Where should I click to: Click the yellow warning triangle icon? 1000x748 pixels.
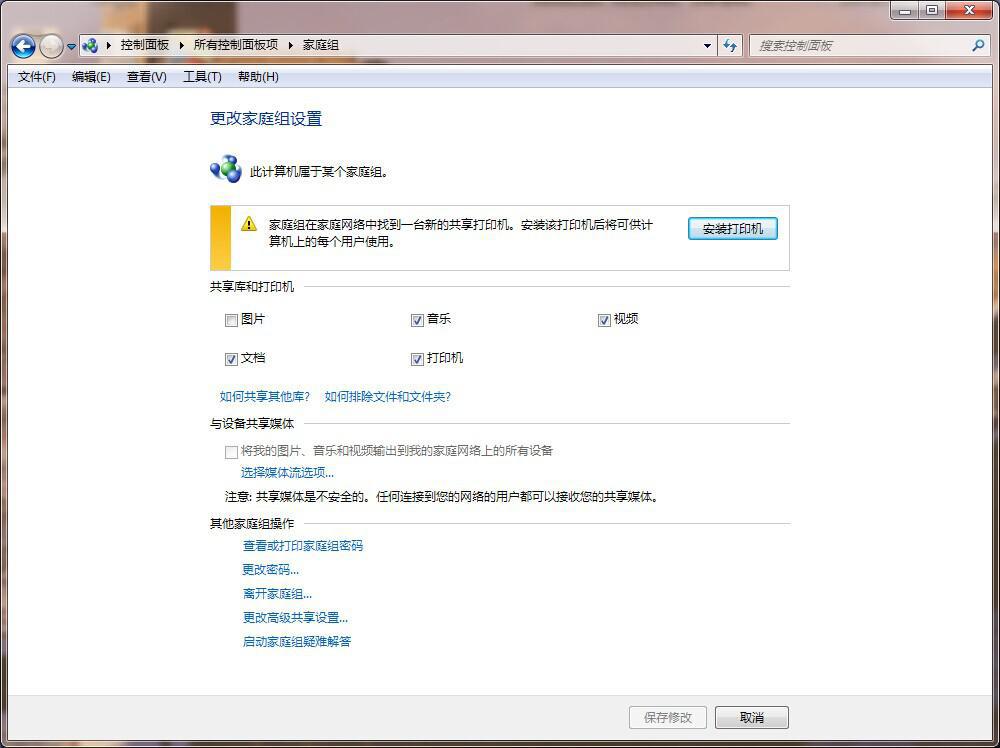tap(249, 224)
